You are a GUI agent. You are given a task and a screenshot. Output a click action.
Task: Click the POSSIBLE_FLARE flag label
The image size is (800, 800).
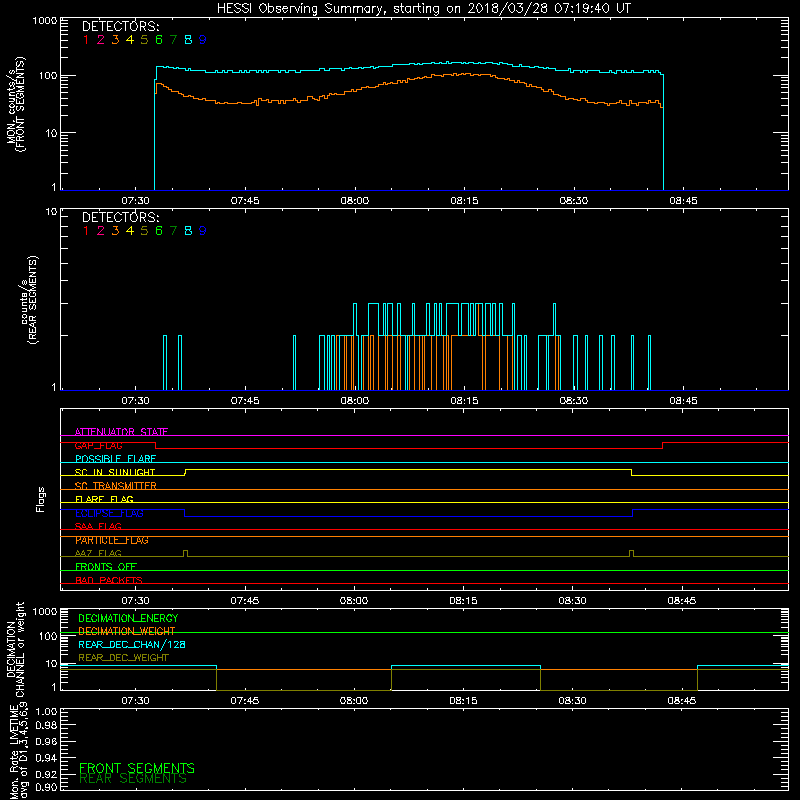[115, 459]
